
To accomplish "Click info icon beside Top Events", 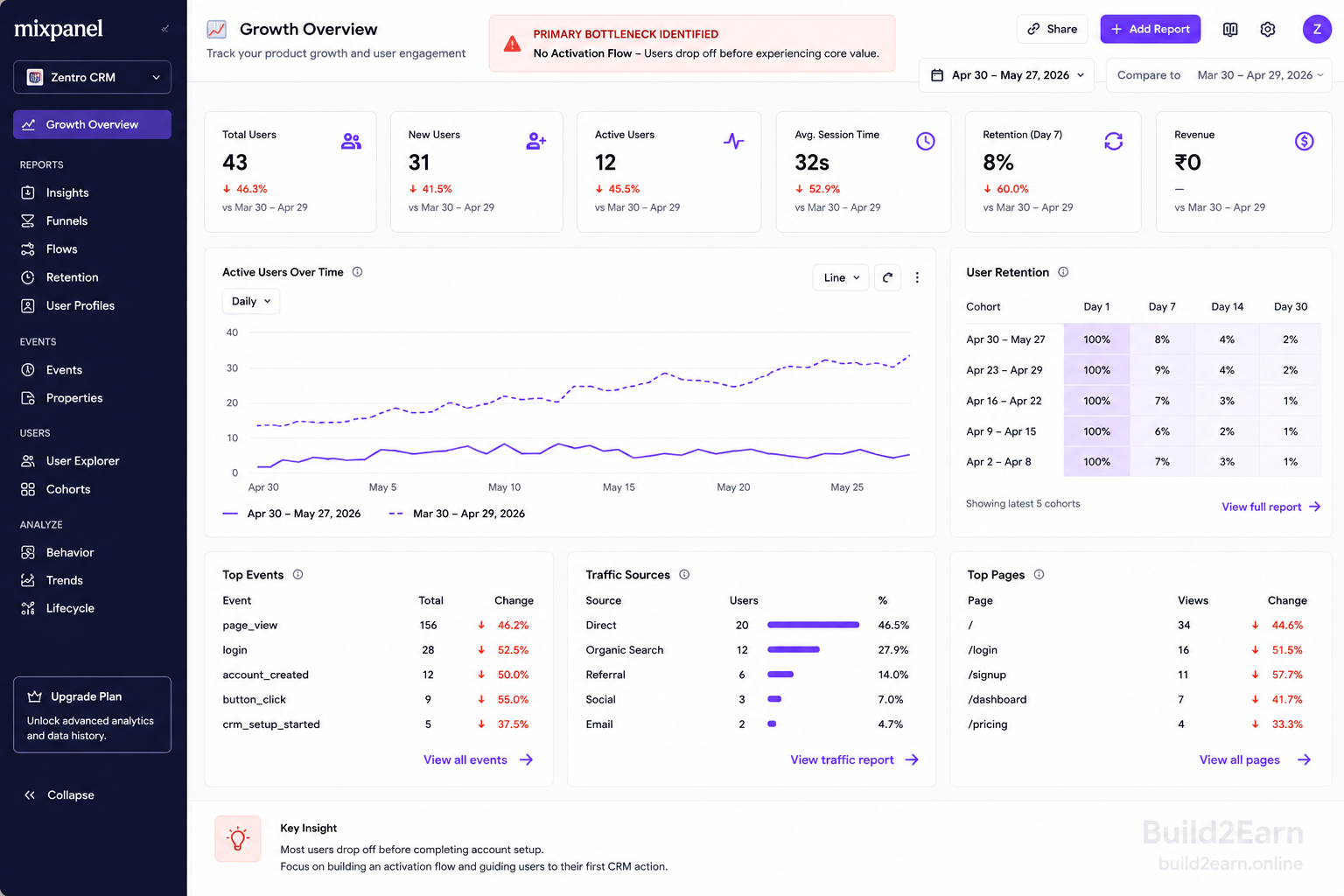I will [297, 575].
